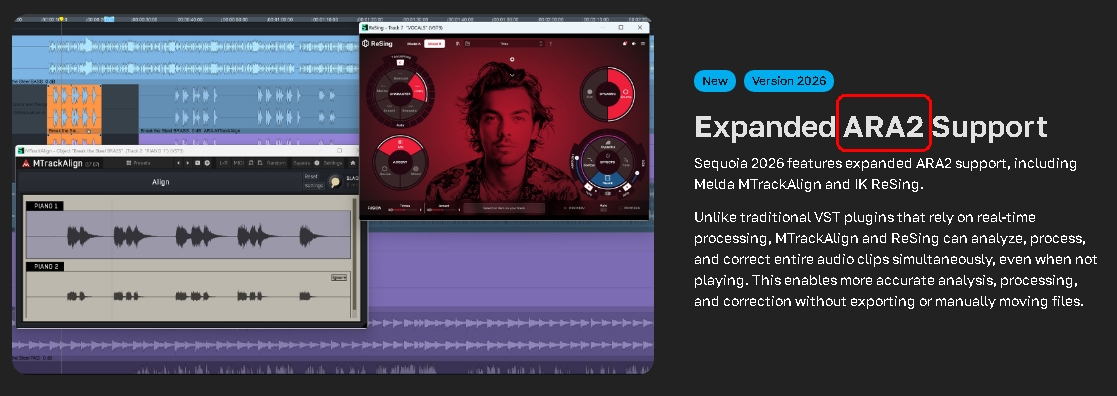Click the Enhancer dial center in ReSing
The width and height of the screenshot is (1117, 396).
click(401, 93)
